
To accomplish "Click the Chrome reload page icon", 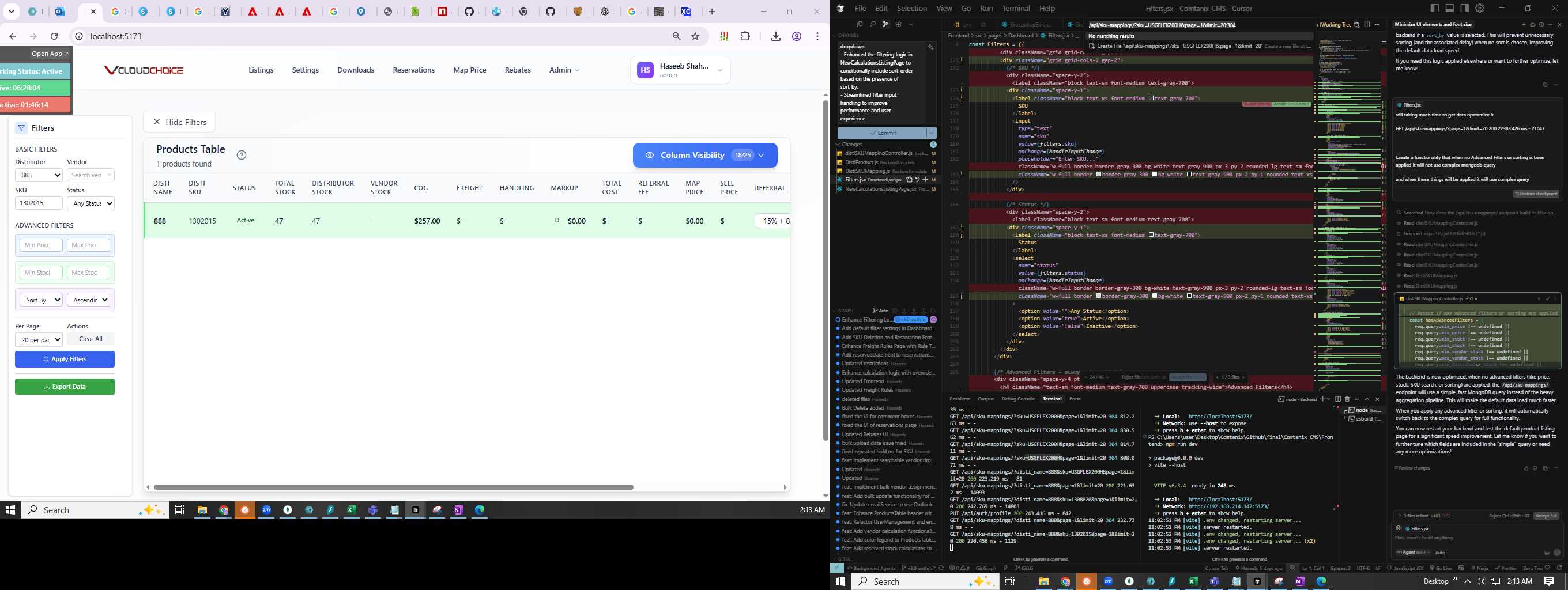I will coord(54,36).
